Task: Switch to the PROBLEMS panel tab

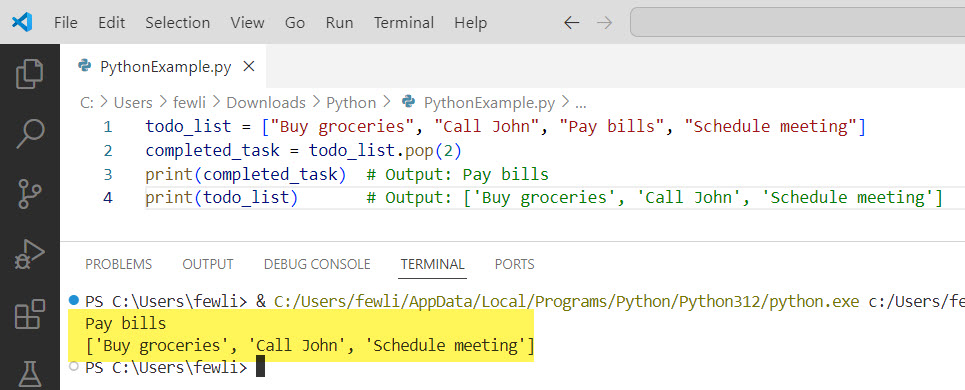Action: [119, 265]
